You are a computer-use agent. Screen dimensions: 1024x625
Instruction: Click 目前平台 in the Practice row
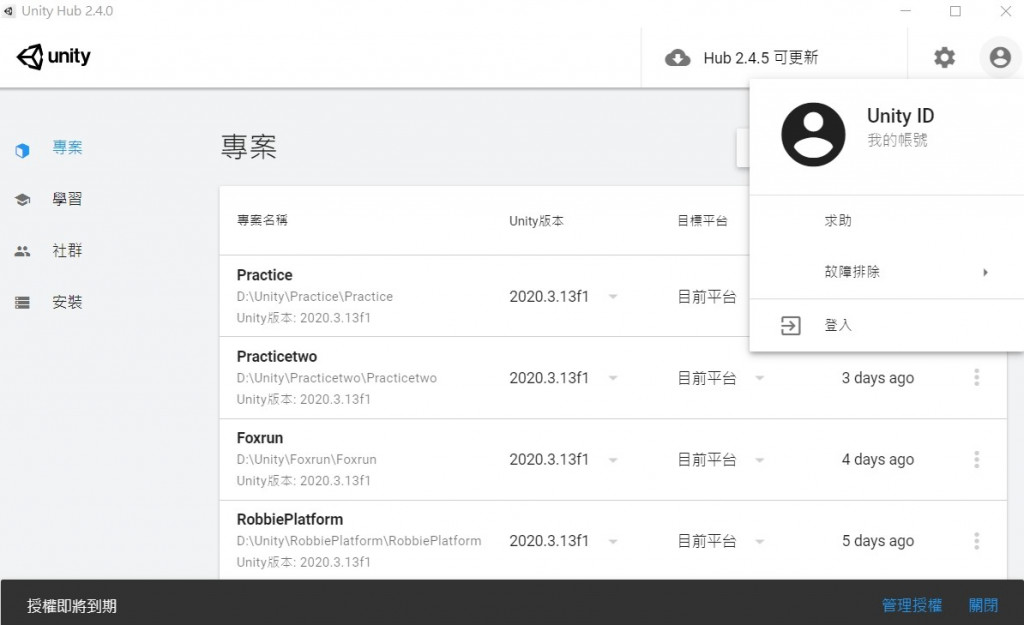pos(707,297)
